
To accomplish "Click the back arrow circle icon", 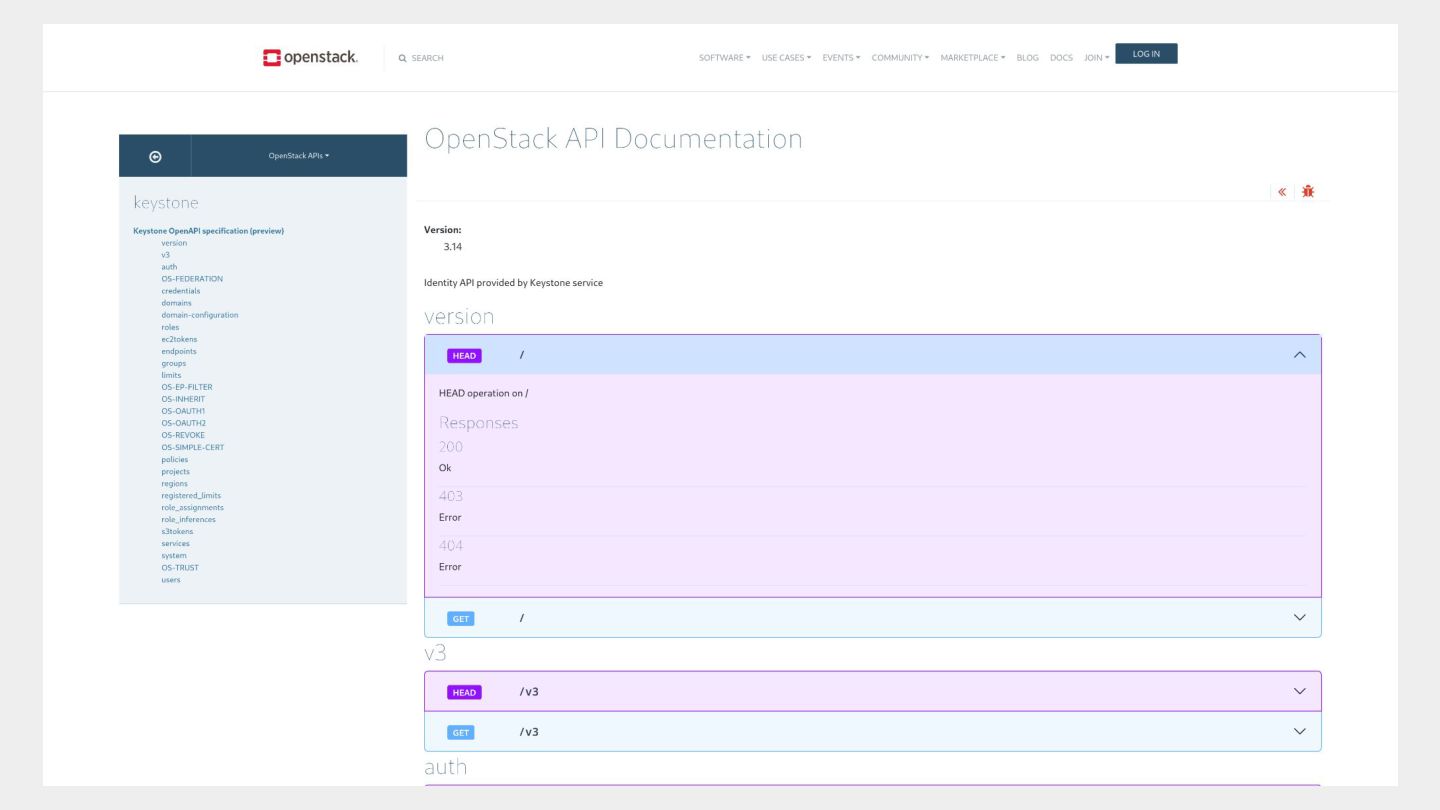I will coord(155,156).
